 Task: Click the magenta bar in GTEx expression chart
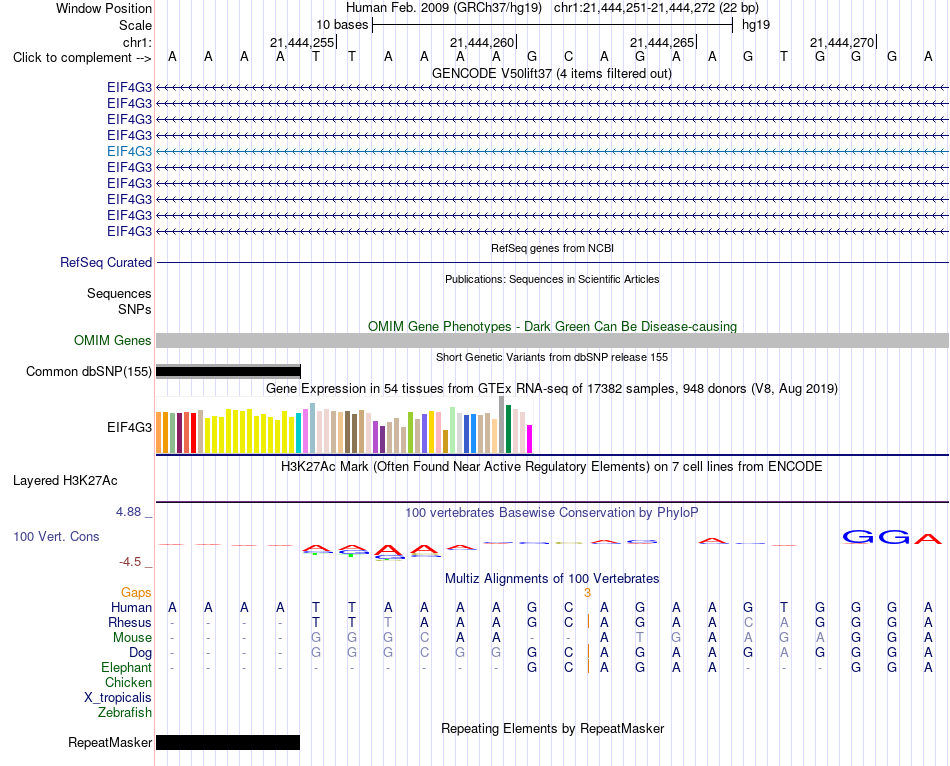530,439
